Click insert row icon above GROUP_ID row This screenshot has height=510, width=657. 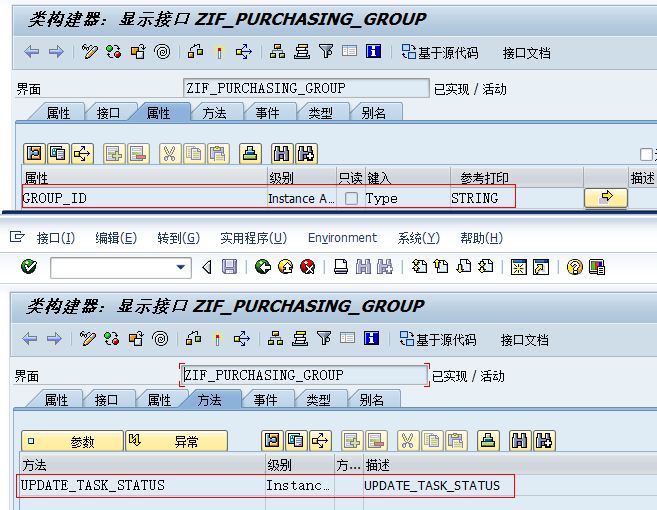(x=114, y=154)
